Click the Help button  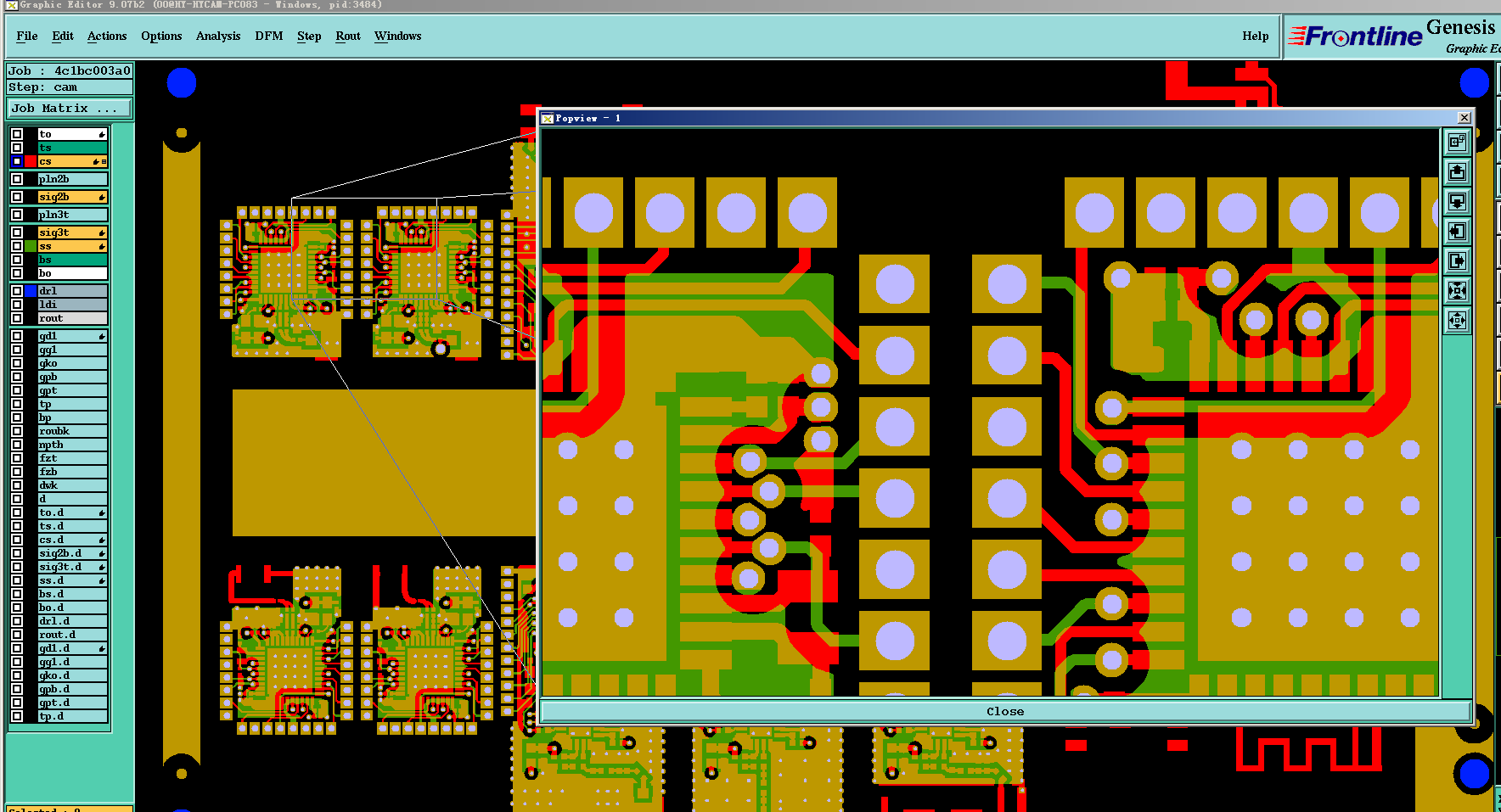pyautogui.click(x=1255, y=36)
